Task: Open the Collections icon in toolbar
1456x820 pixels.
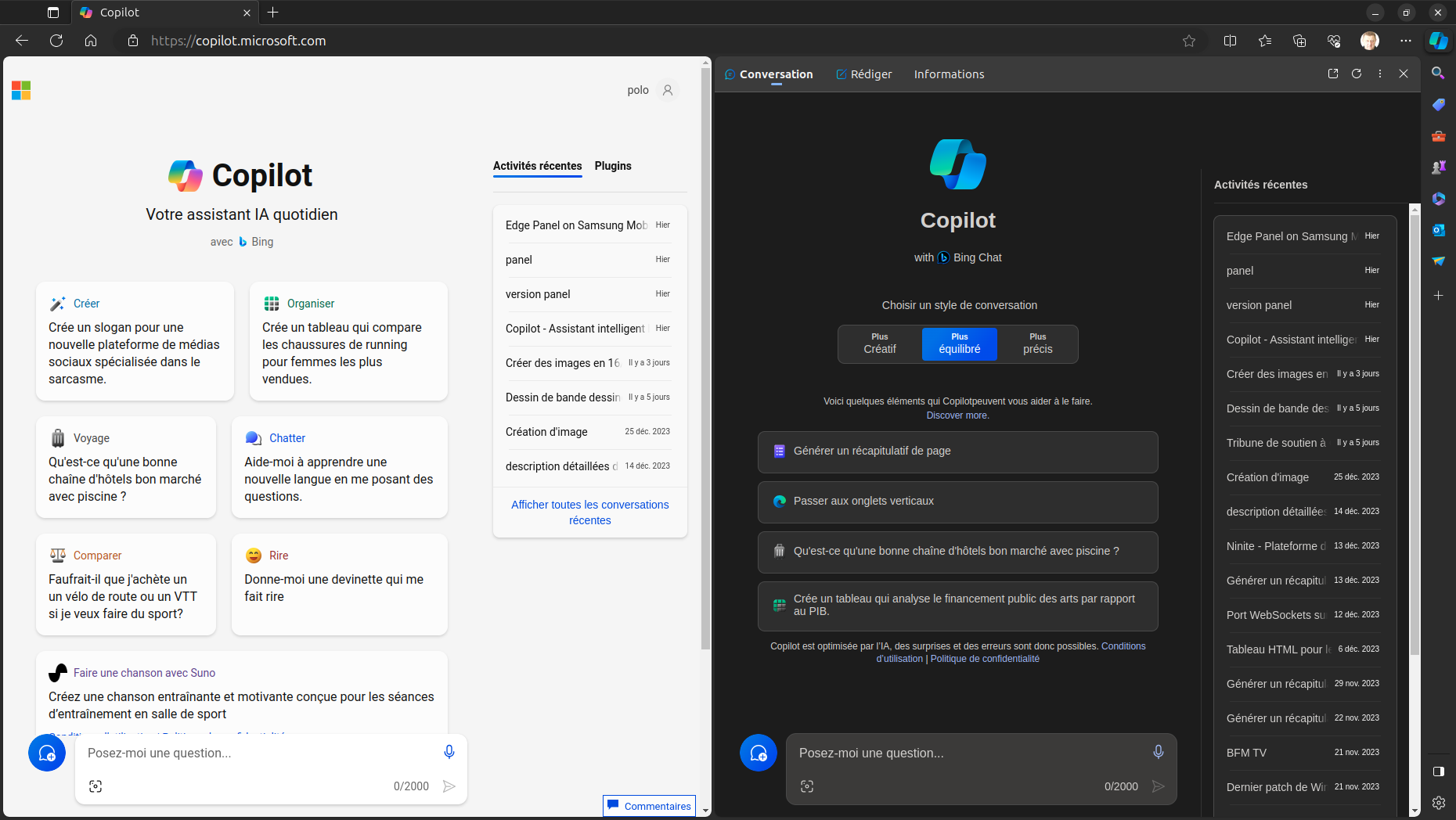Action: (1299, 41)
